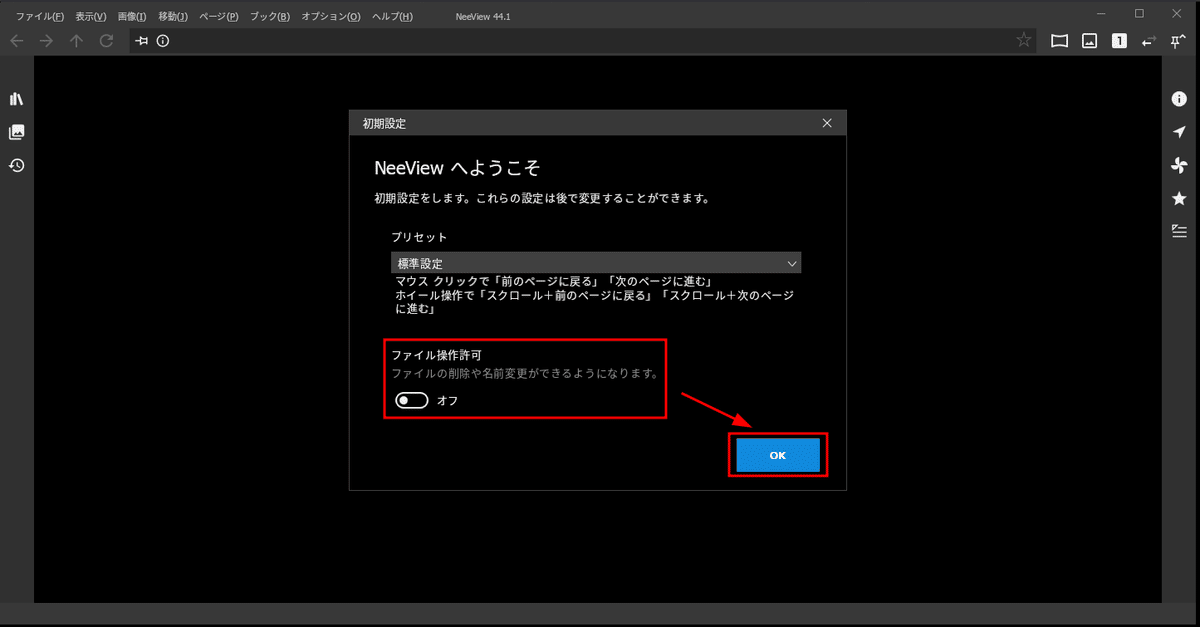1200x627 pixels.
Task: Close the 初期設定 dialog with its X
Action: click(827, 122)
